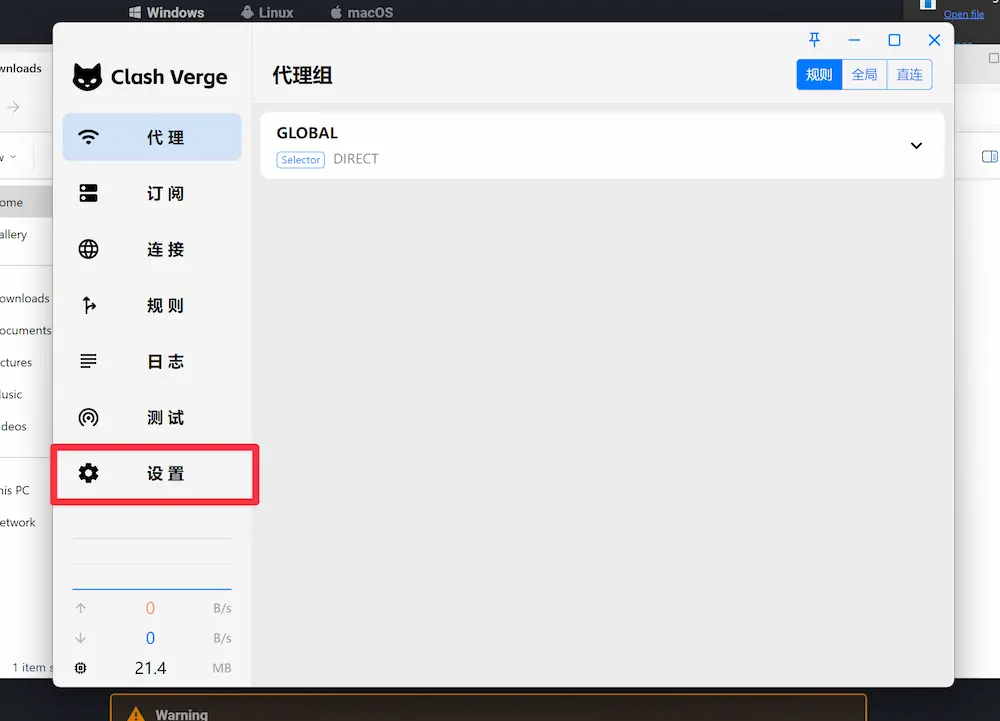Click the Clash Verge cat logo
Screen dimensions: 1000x721
[88, 77]
